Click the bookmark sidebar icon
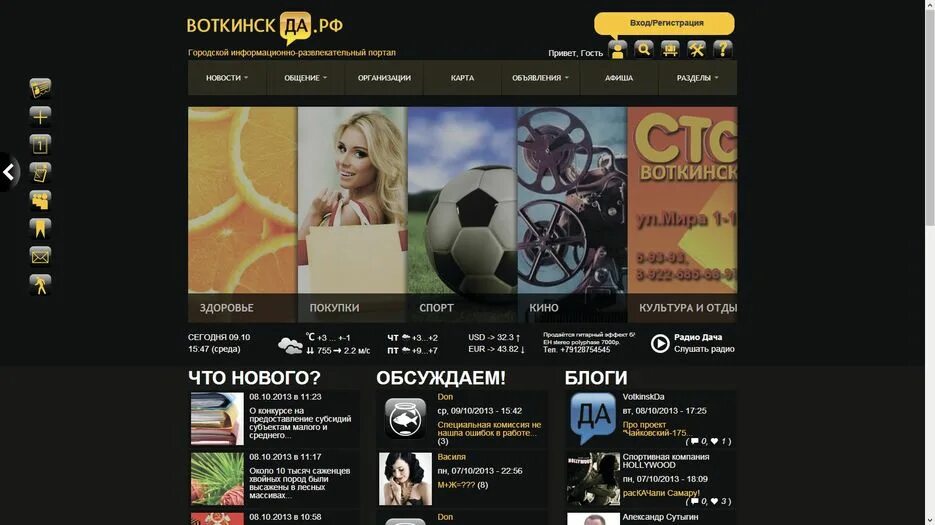 (x=41, y=228)
